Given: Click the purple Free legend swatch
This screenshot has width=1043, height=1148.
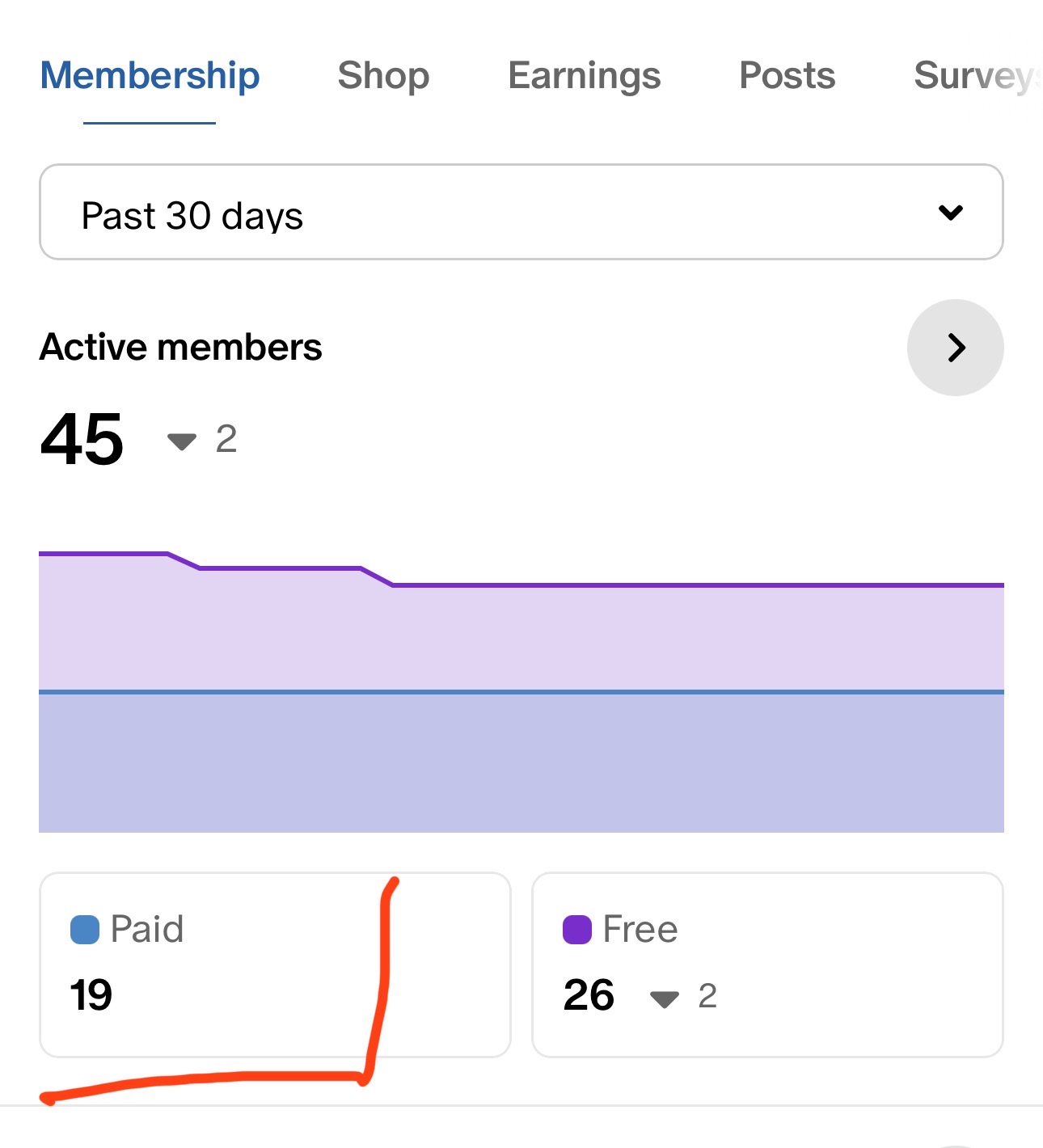Looking at the screenshot, I should tap(577, 930).
